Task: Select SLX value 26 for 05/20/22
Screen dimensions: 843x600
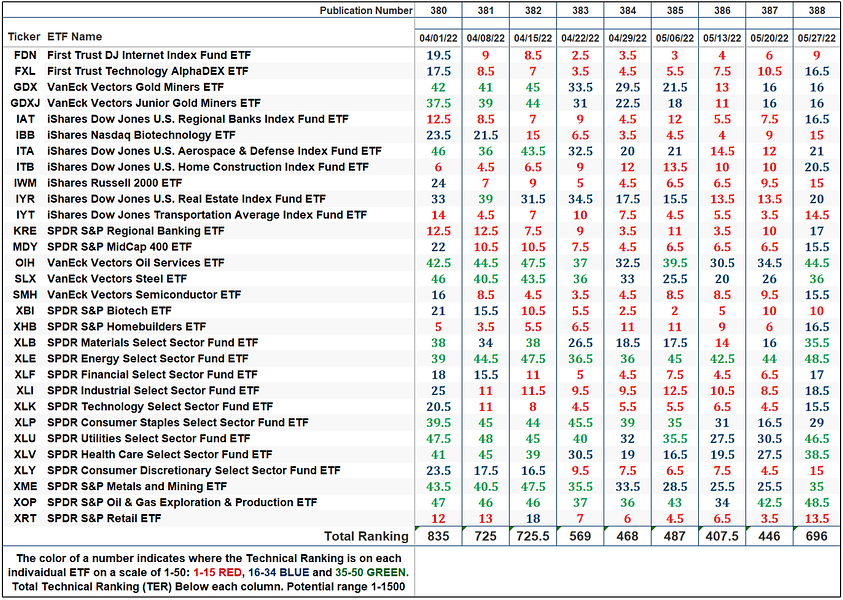Action: [769, 278]
